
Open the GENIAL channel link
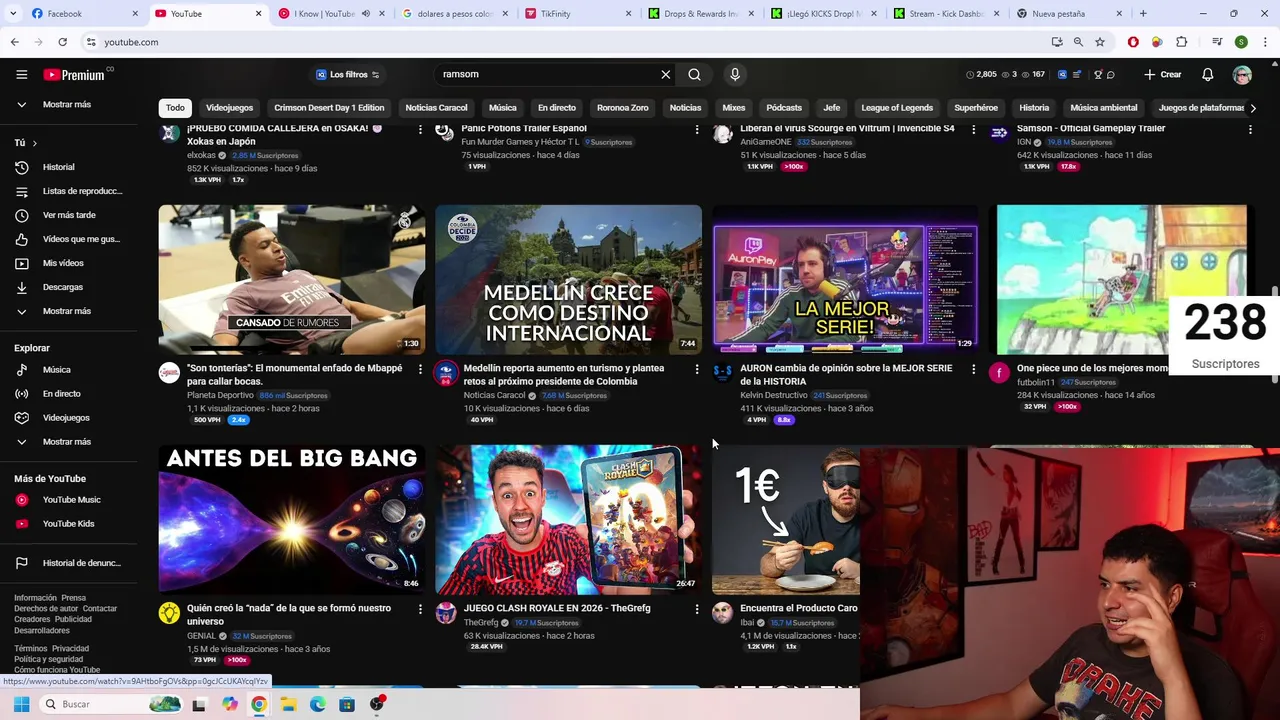click(201, 635)
